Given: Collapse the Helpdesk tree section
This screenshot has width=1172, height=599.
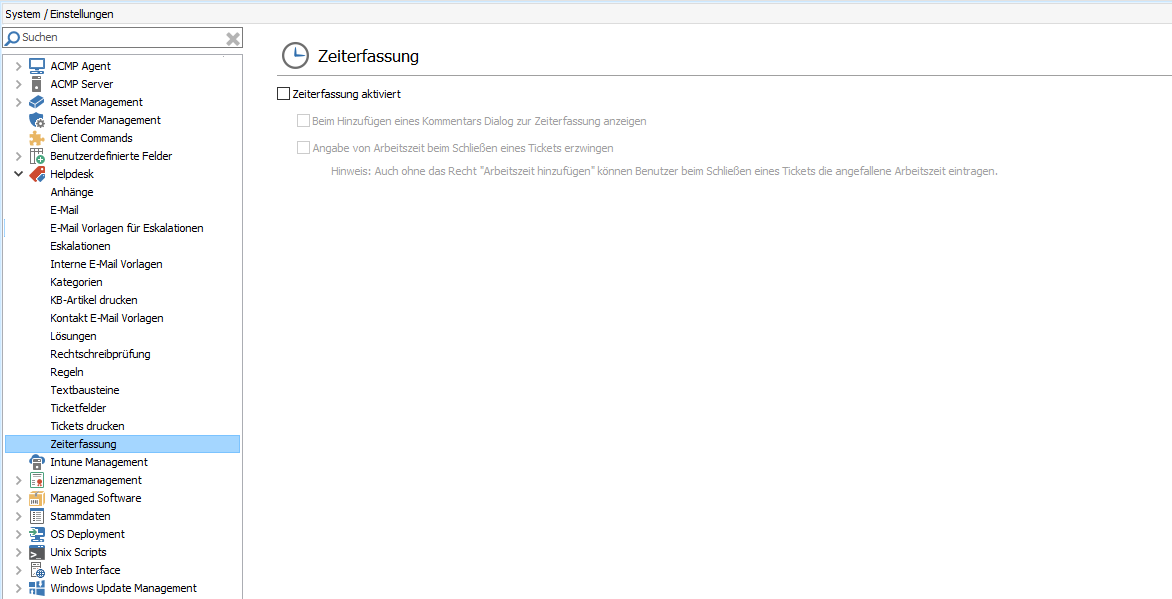Looking at the screenshot, I should pyautogui.click(x=17, y=173).
